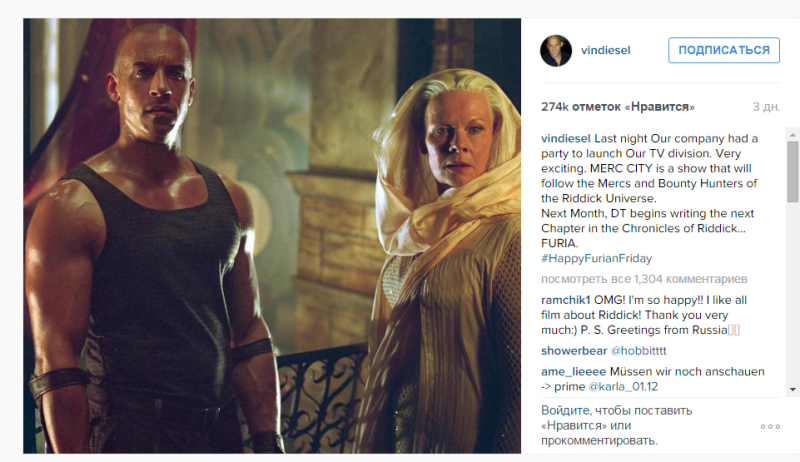Open the #HappyFurianFriday hashtag
Screen dimensions: 800x462
click(596, 258)
